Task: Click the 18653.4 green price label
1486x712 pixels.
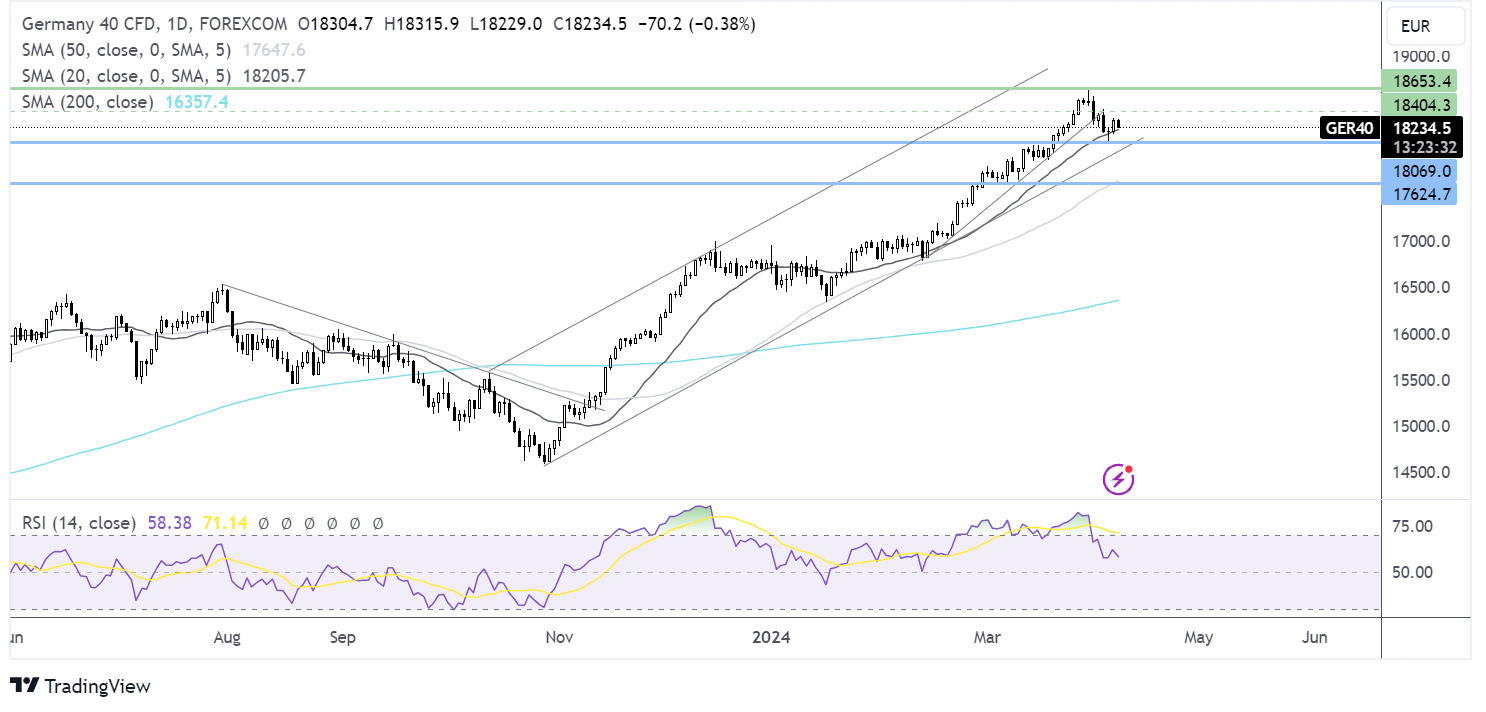Action: pos(1418,80)
